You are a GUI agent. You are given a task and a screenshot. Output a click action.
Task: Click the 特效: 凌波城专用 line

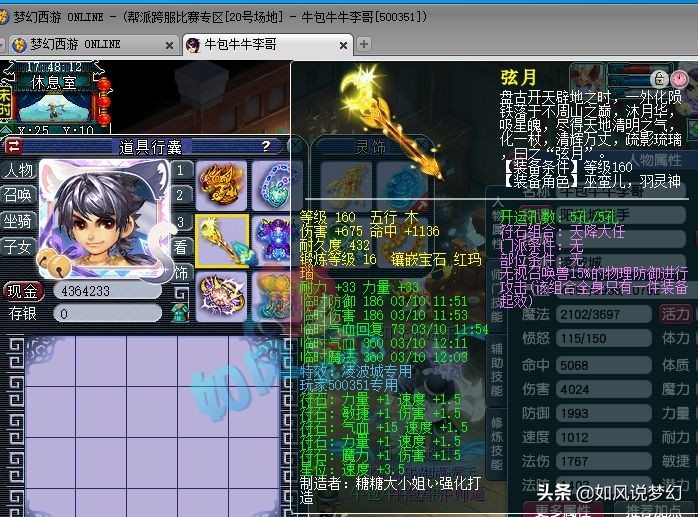pos(356,372)
